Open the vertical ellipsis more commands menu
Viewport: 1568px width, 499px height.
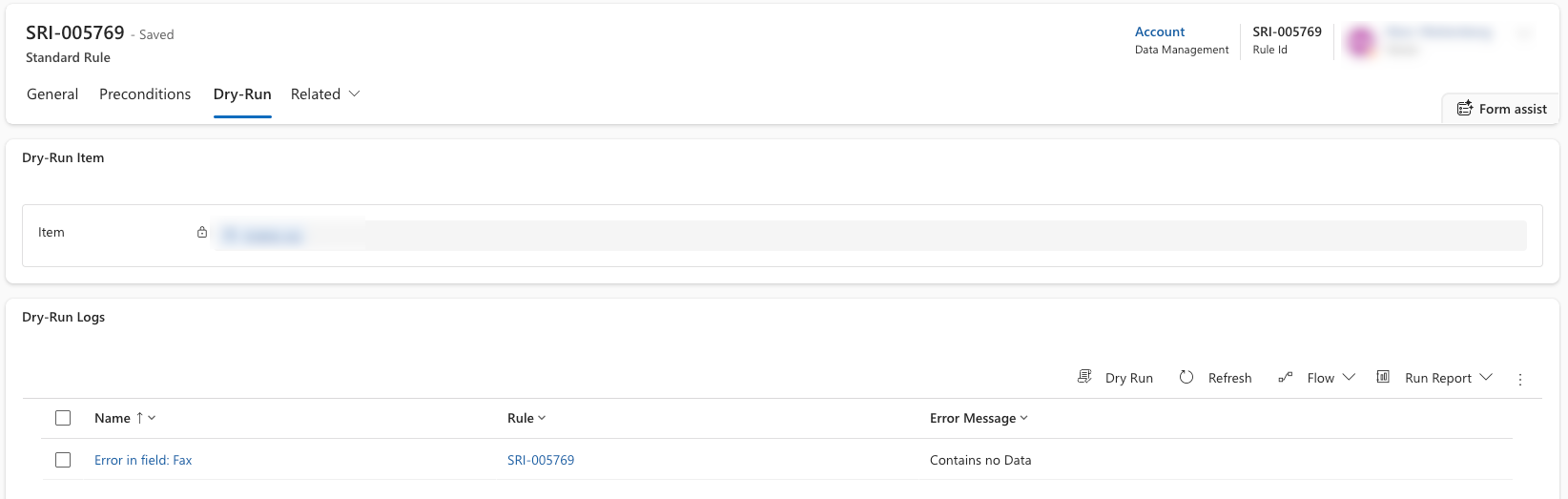[x=1520, y=380]
